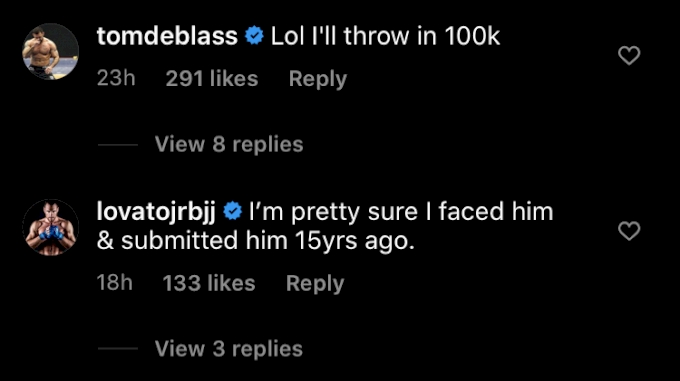680x381 pixels.
Task: Click the verified badge beside lovatojrbjj
Action: 232,211
